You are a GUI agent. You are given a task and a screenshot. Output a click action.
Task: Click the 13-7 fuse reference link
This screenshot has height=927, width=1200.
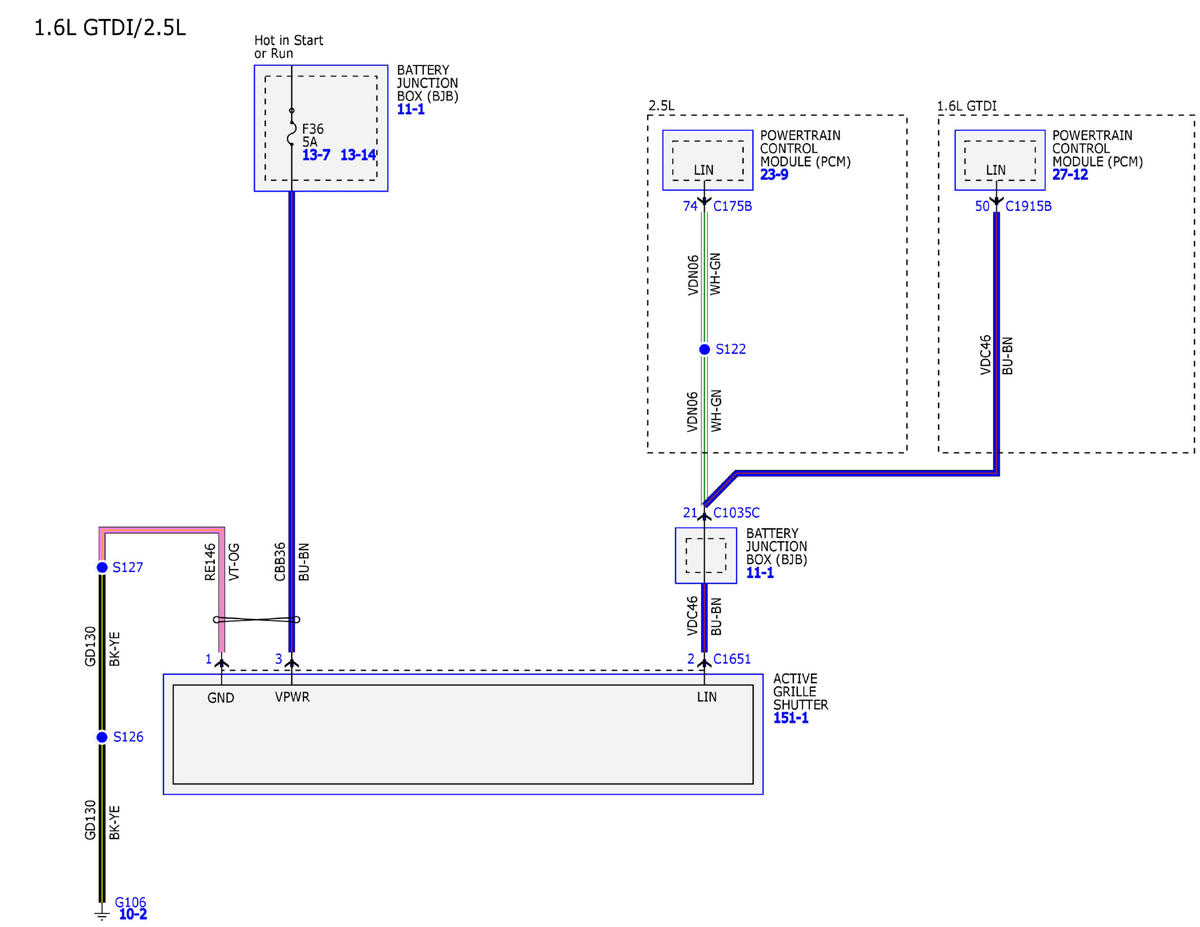(316, 155)
